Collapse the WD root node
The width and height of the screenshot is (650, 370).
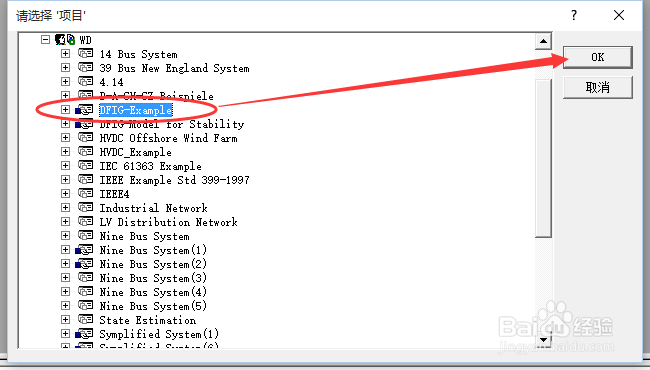[x=46, y=39]
